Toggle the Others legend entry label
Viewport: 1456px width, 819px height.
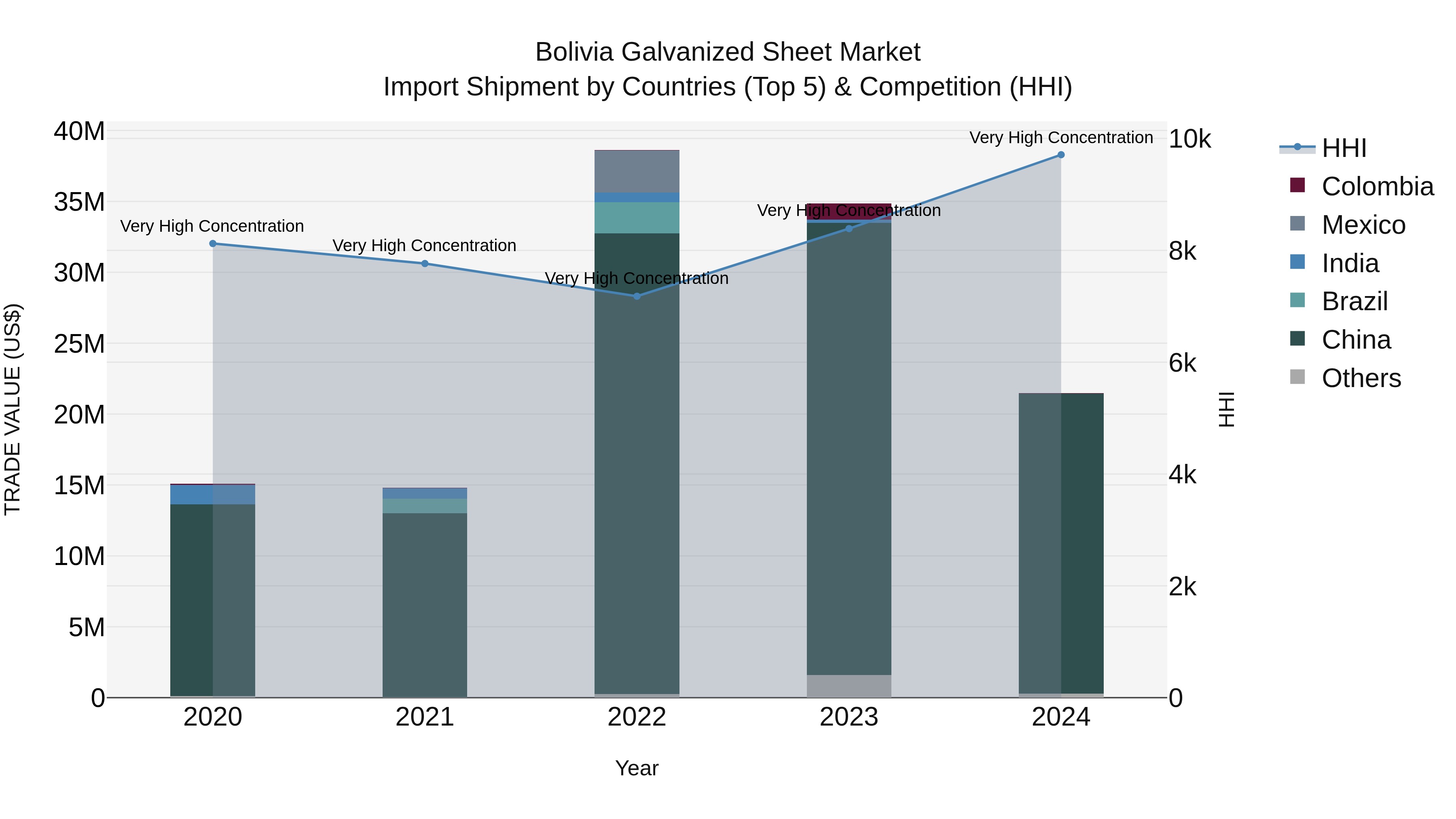(x=1361, y=378)
